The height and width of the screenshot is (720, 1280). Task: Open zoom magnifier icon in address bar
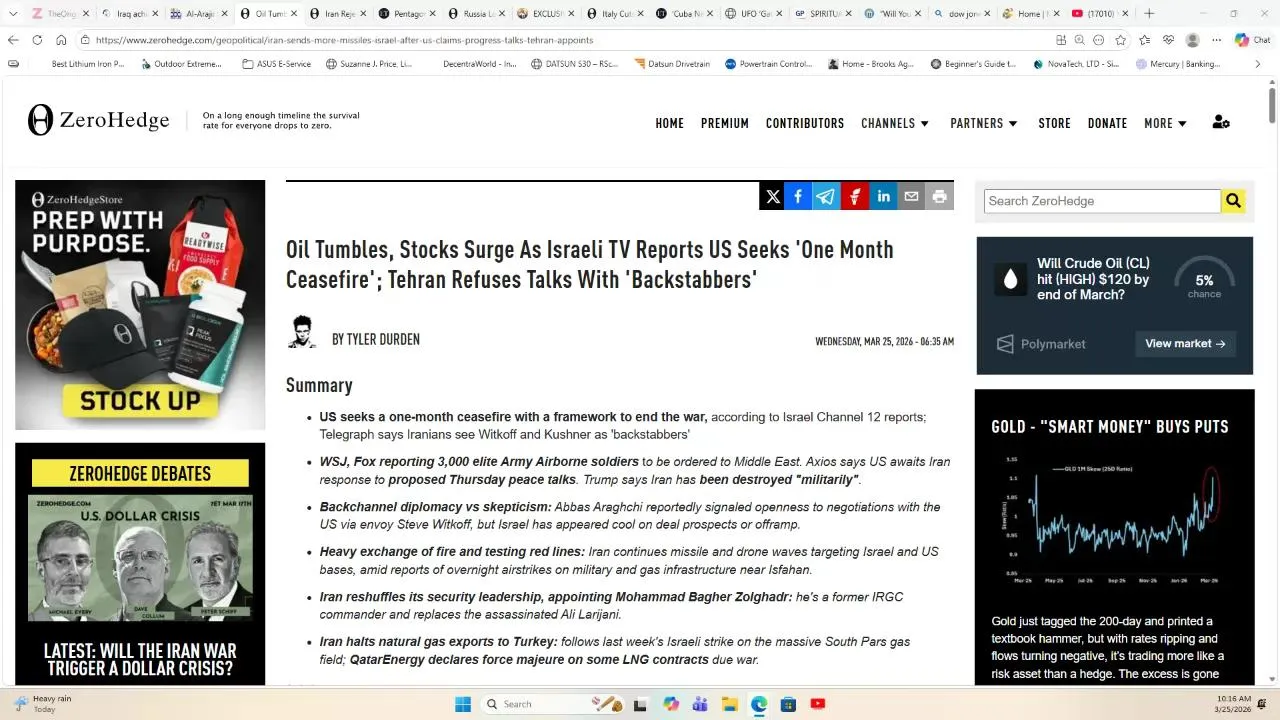[x=1080, y=40]
